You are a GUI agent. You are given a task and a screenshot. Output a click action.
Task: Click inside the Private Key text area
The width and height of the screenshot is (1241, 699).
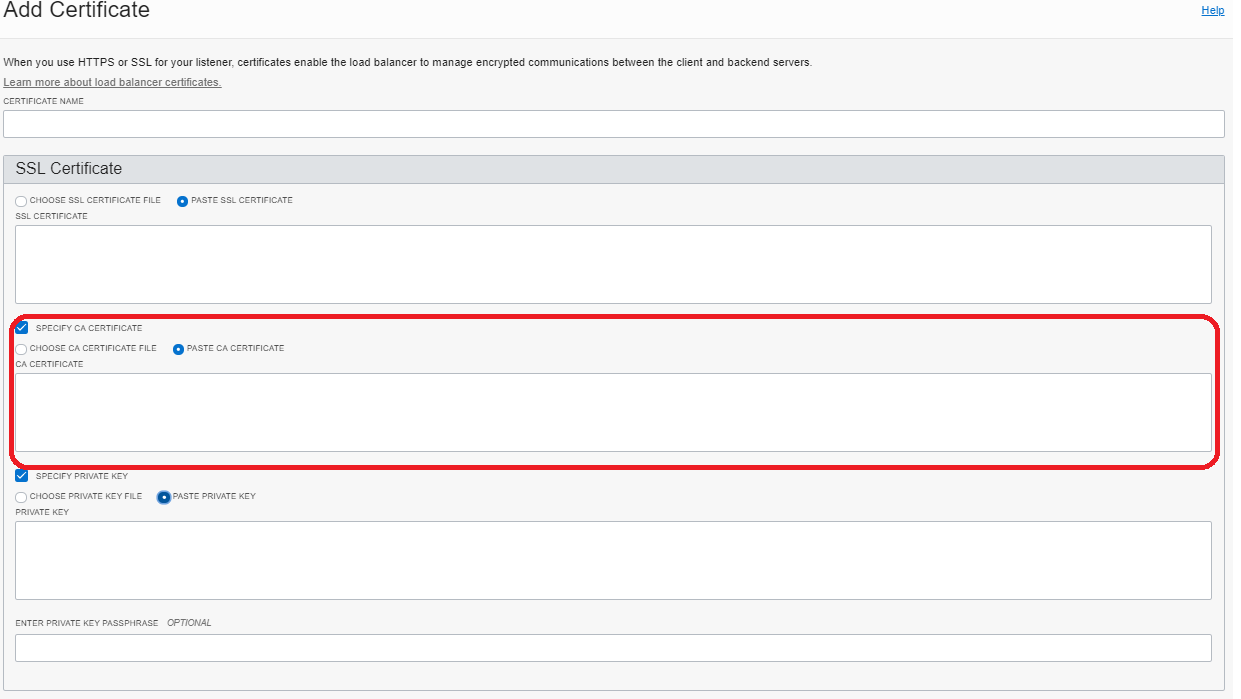[614, 559]
